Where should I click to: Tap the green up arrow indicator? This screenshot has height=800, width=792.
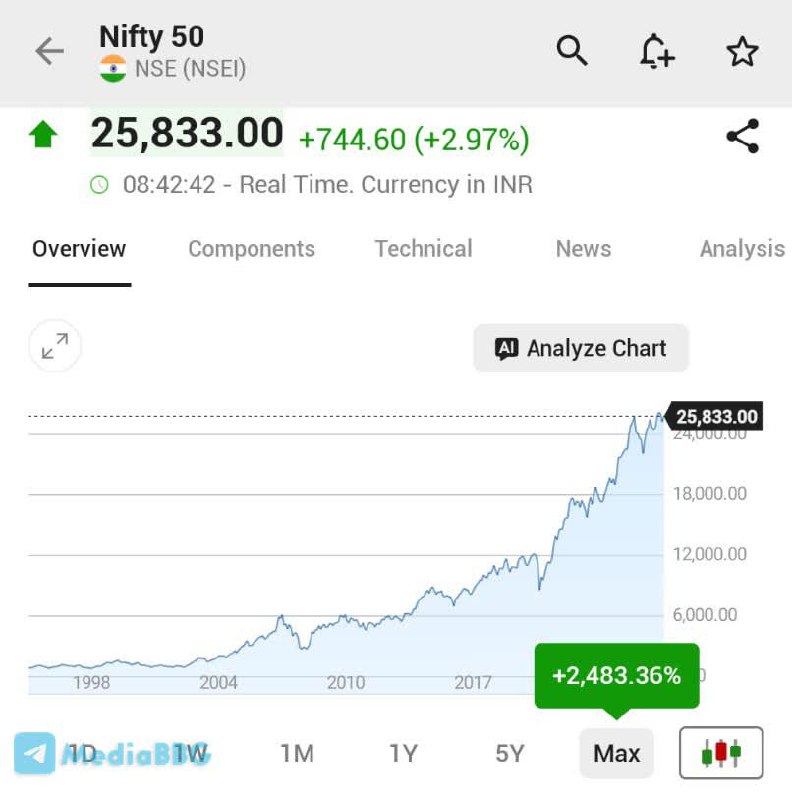point(43,134)
